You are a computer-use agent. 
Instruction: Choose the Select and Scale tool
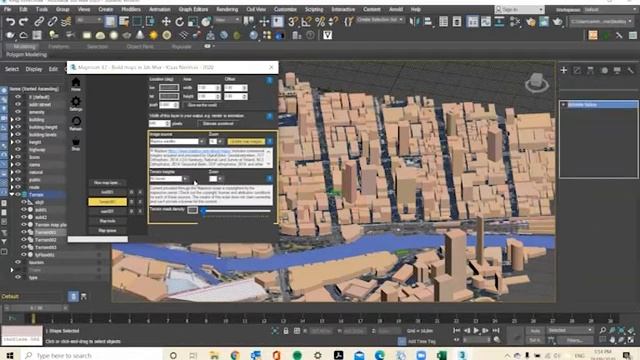point(193,21)
